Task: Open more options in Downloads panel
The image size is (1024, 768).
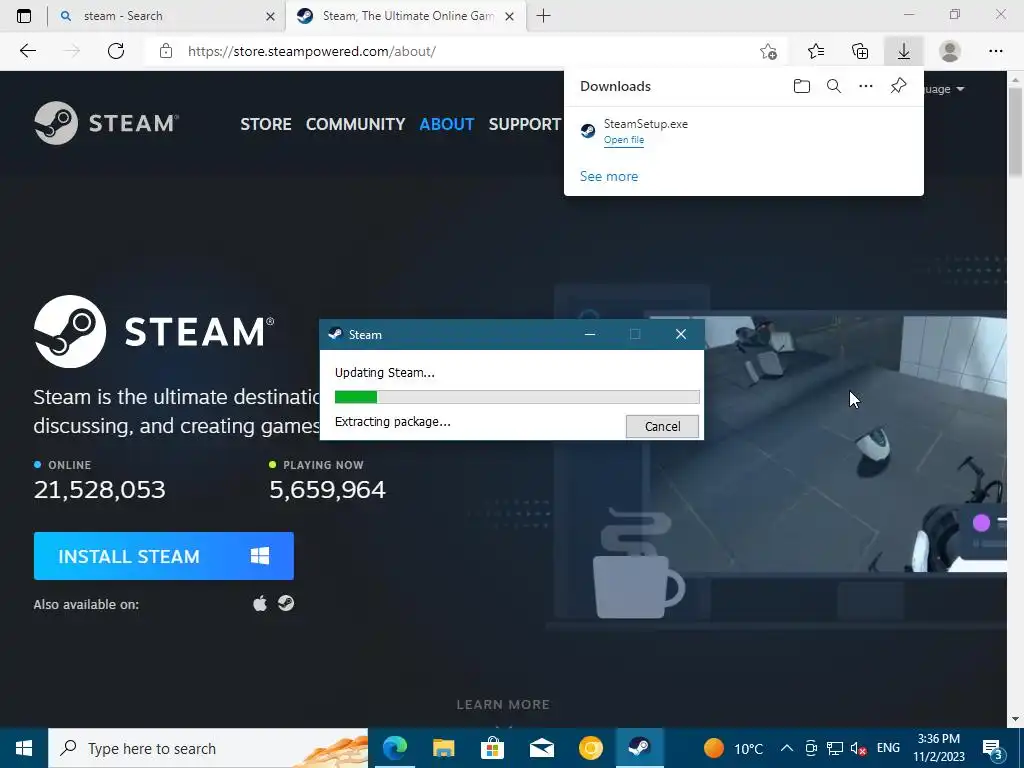Action: (x=866, y=86)
